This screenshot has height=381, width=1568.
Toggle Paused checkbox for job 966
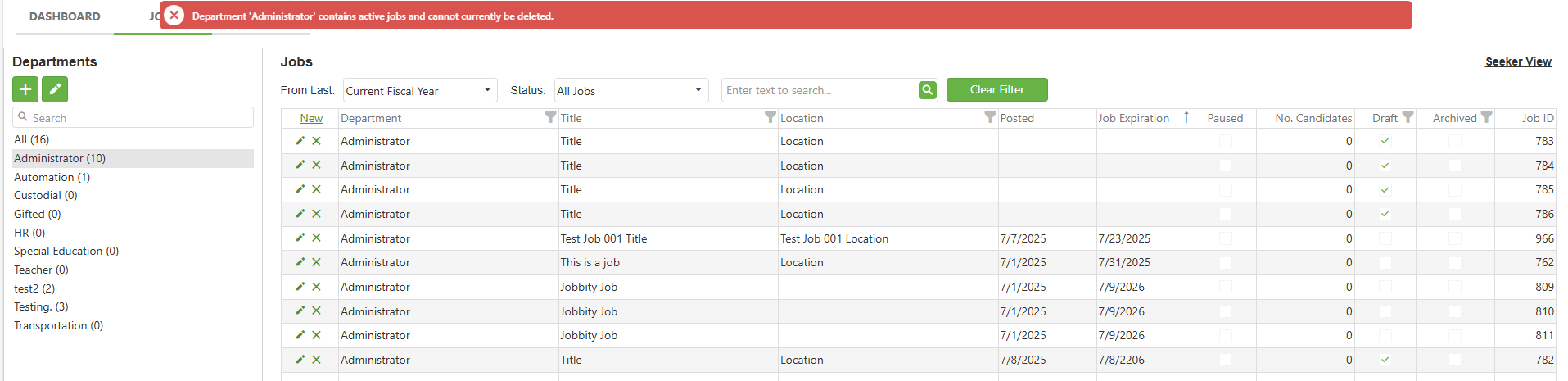tap(1226, 238)
